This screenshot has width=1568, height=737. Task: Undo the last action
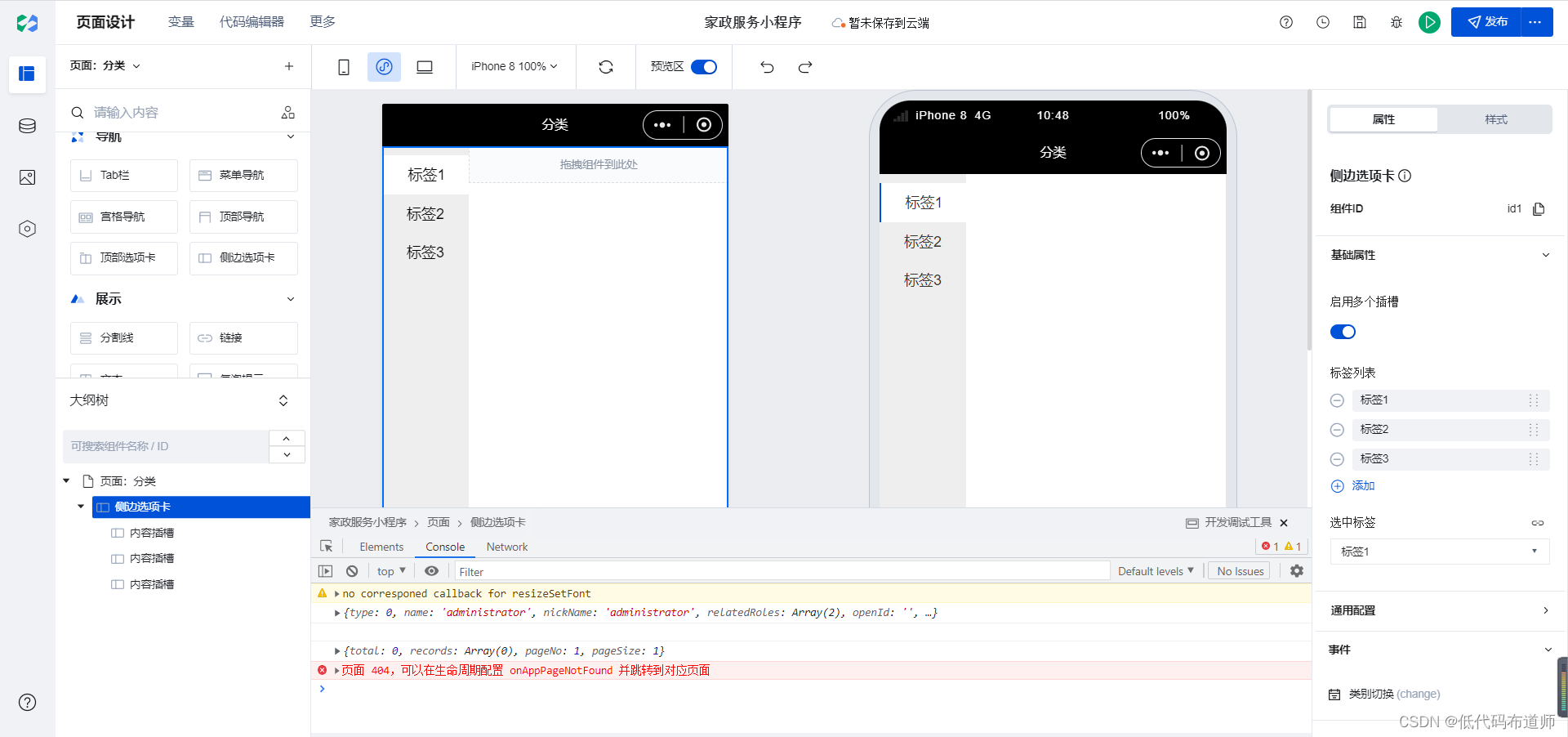[767, 67]
